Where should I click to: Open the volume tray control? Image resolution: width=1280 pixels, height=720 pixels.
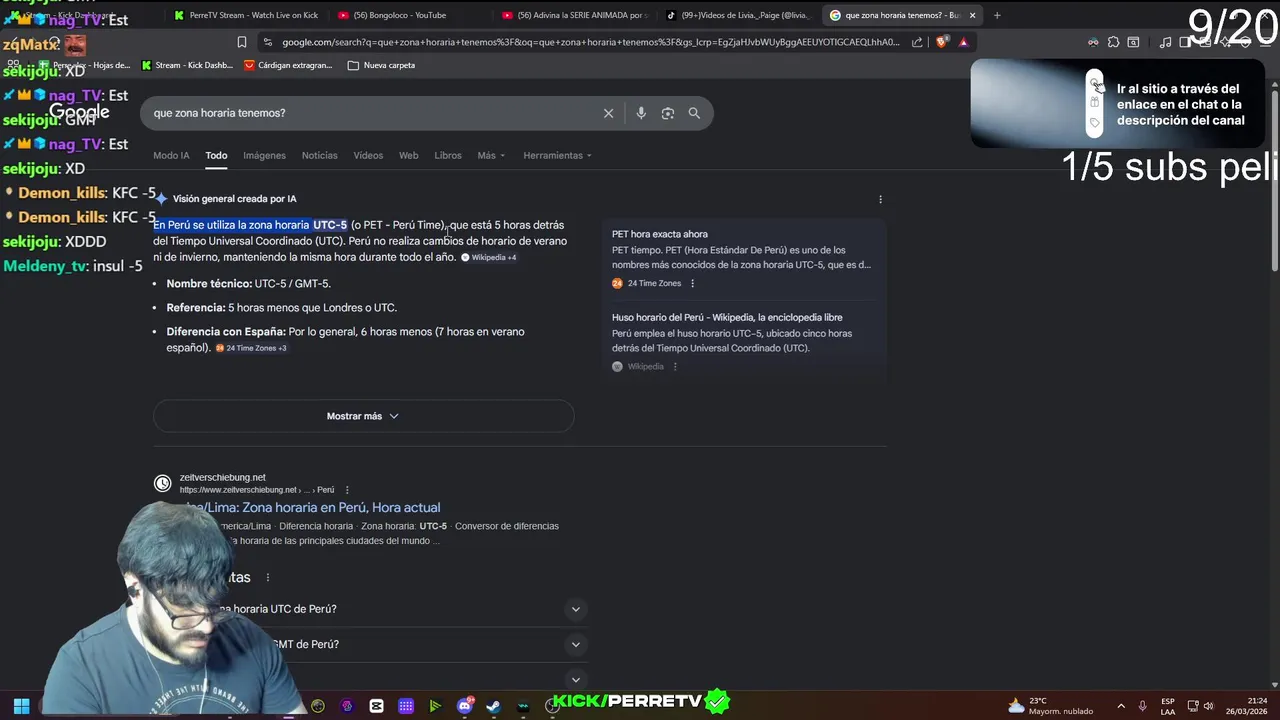[x=1208, y=706]
